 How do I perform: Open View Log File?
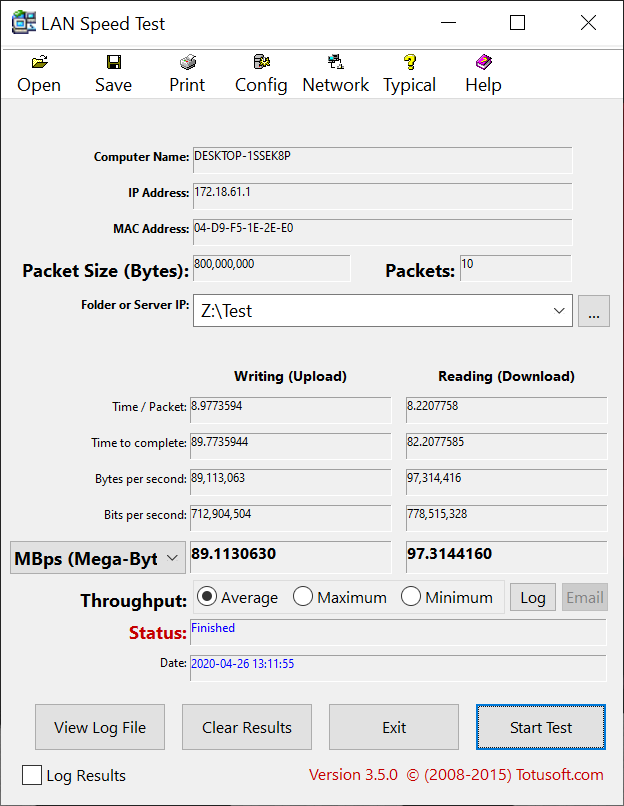tap(100, 727)
